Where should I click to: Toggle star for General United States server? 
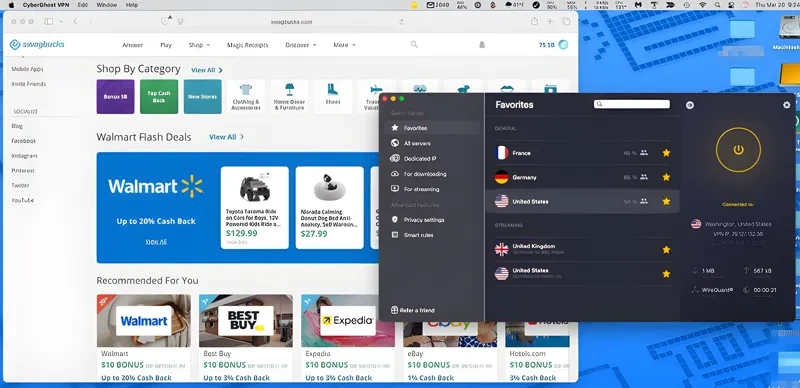(666, 201)
